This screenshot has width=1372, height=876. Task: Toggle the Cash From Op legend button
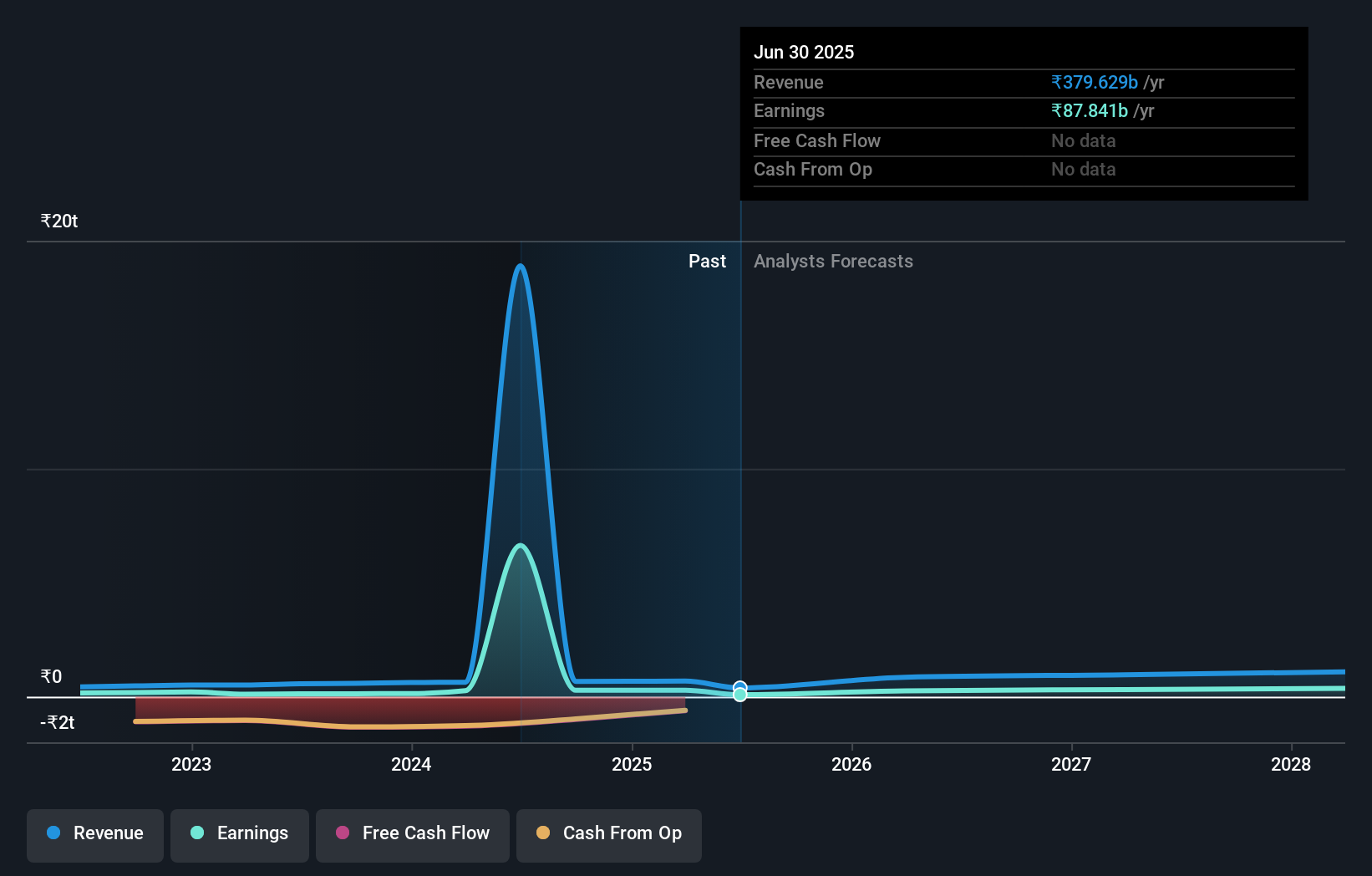point(609,835)
